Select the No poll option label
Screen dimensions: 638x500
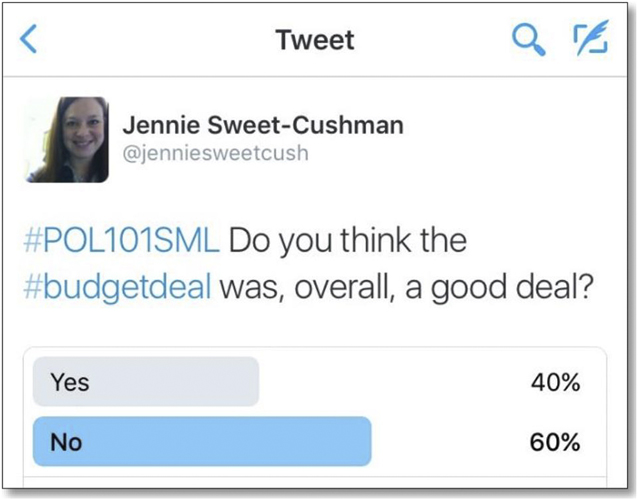click(x=65, y=441)
